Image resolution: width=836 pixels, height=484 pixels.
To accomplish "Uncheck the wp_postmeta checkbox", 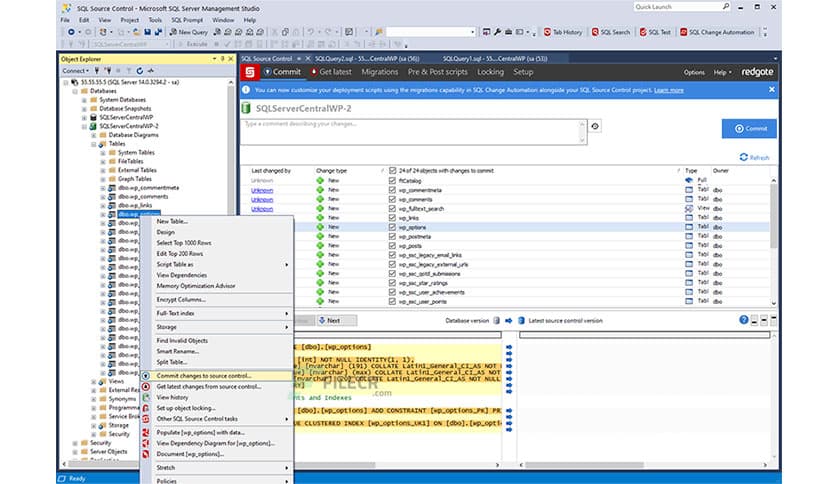I will tap(392, 237).
